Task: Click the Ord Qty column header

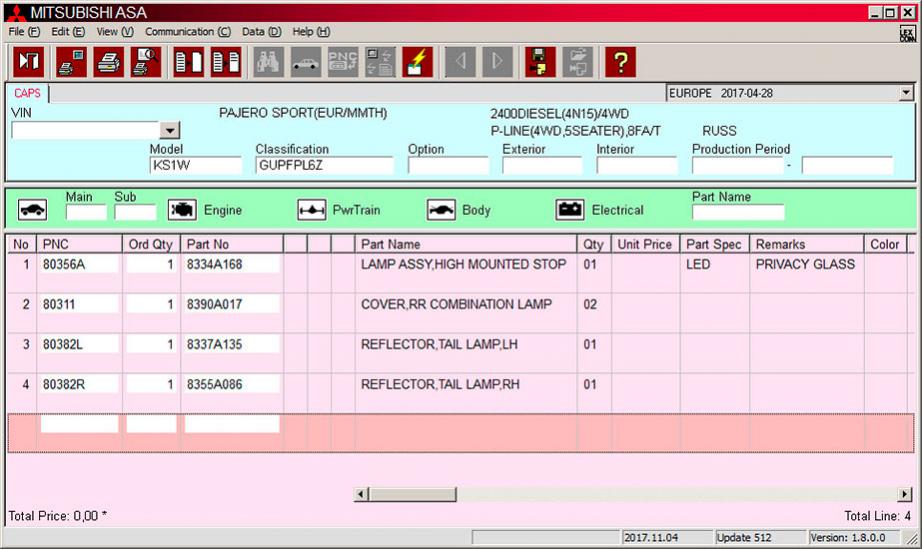Action: [x=151, y=245]
